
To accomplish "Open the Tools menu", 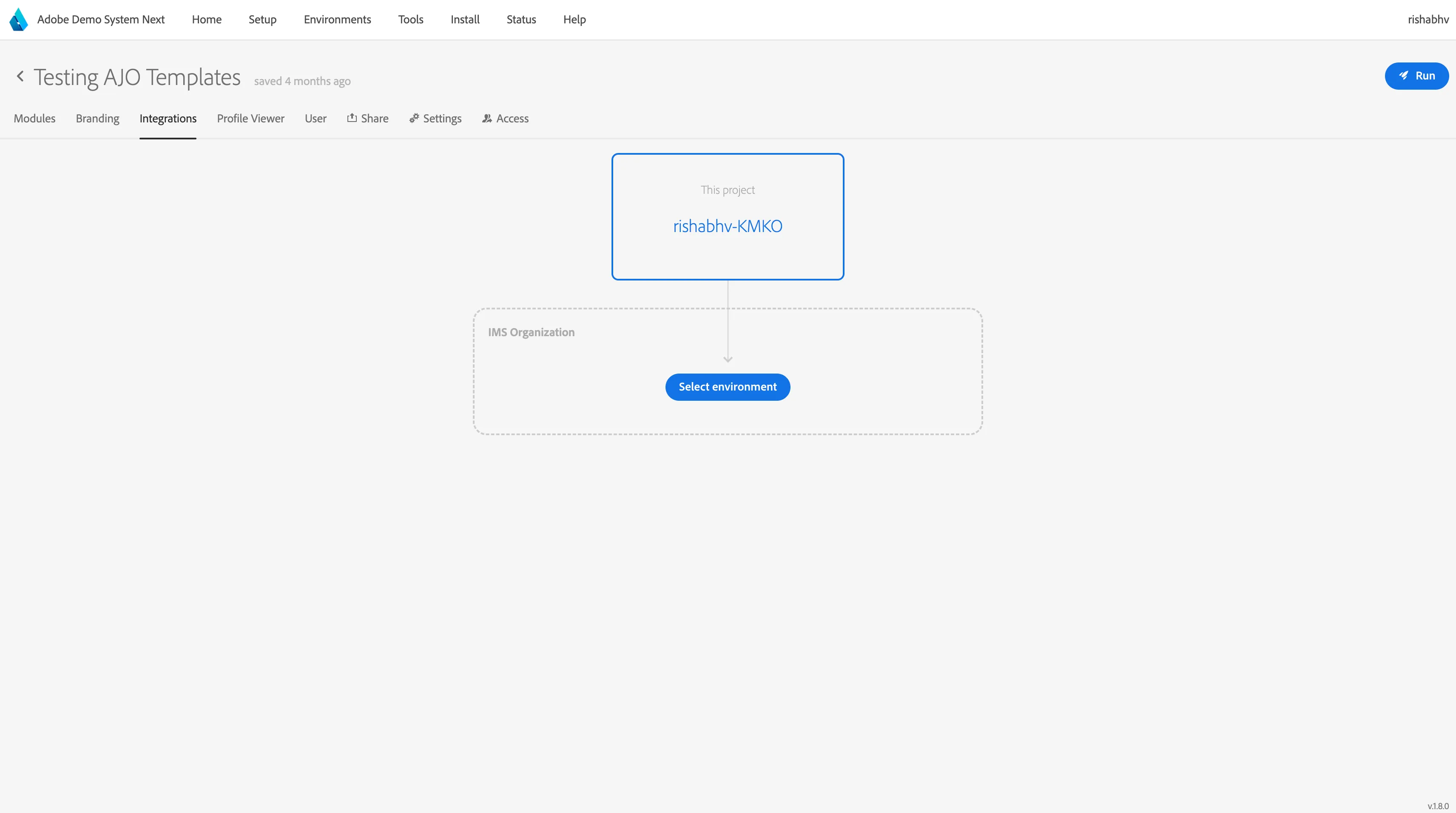I will click(x=411, y=20).
